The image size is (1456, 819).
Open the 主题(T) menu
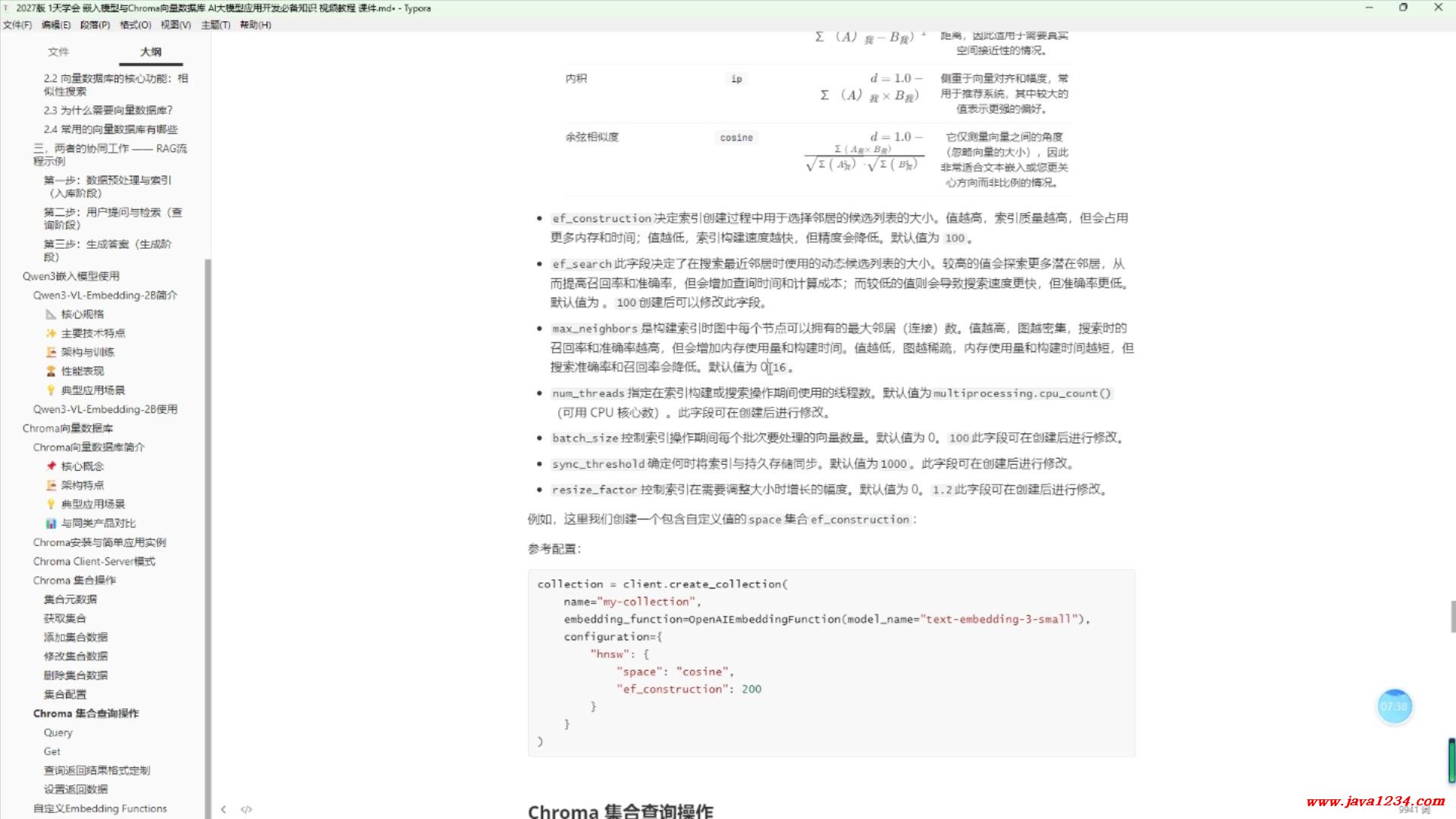pos(215,25)
